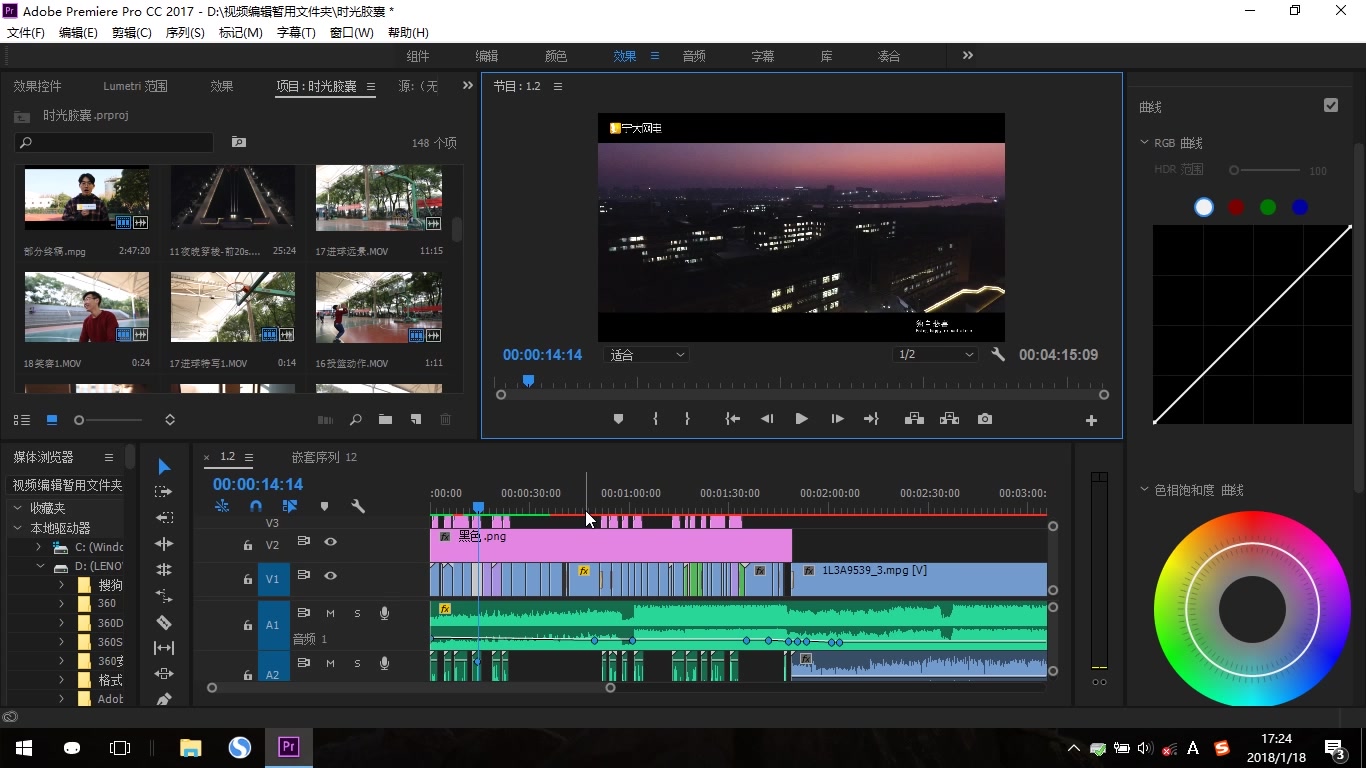The width and height of the screenshot is (1366, 768).
Task: Open the wrench settings in Program monitor
Action: (997, 355)
